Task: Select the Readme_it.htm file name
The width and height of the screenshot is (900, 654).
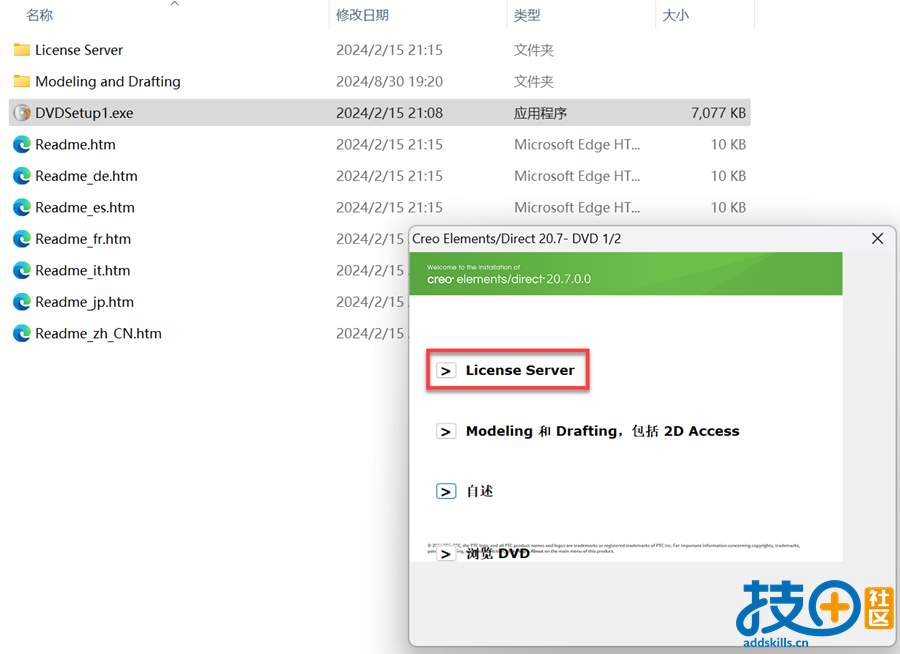Action: click(x=83, y=271)
